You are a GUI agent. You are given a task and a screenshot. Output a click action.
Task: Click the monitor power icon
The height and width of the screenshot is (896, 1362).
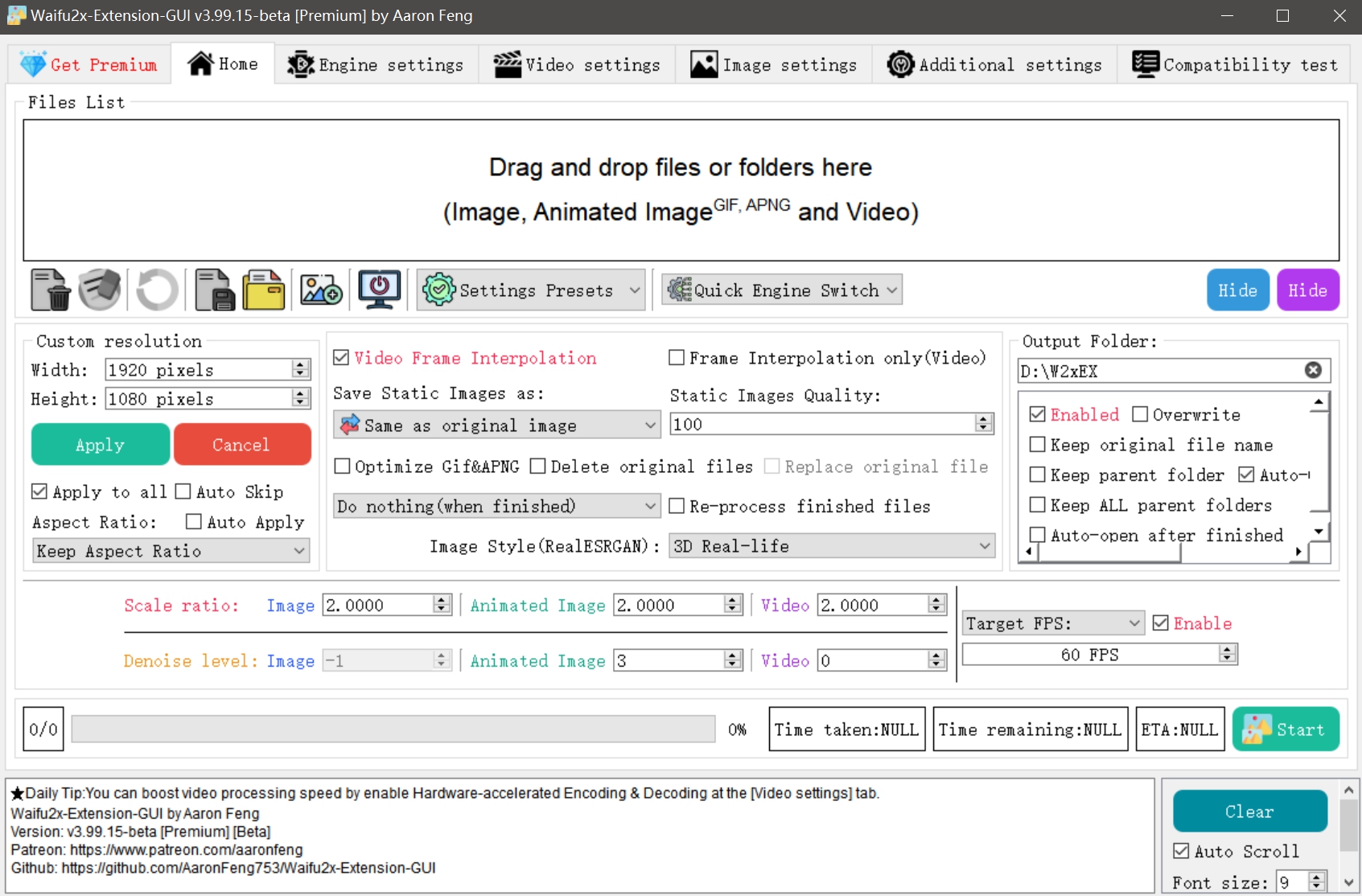click(x=380, y=290)
